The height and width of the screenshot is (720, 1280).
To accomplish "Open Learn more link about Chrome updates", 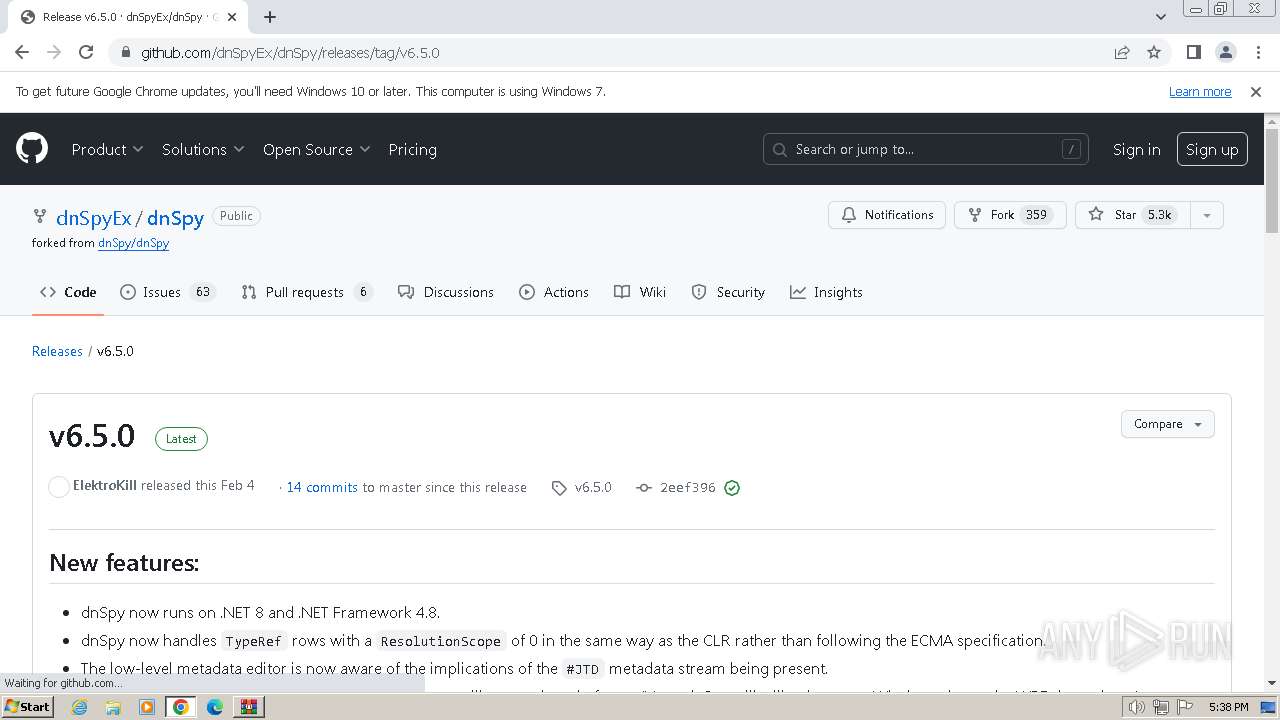I will (1200, 91).
